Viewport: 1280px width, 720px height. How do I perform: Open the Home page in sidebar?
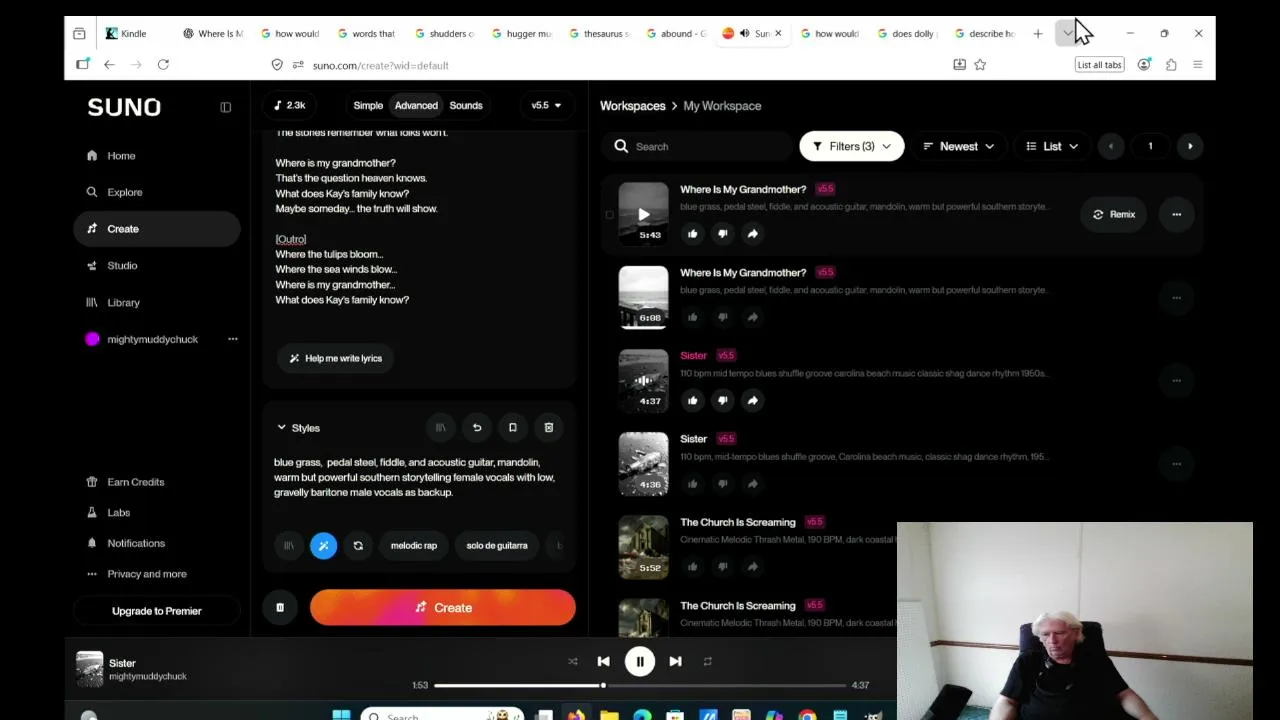[x=121, y=156]
